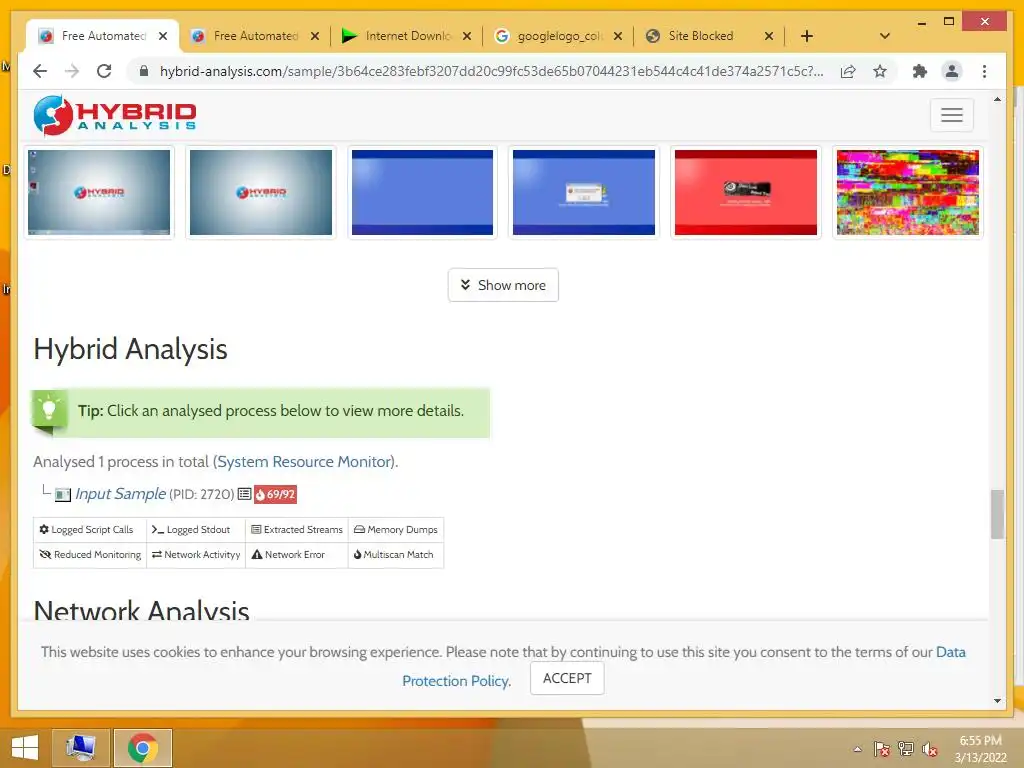The image size is (1024, 768).
Task: Share this page via share icon
Action: tap(848, 71)
